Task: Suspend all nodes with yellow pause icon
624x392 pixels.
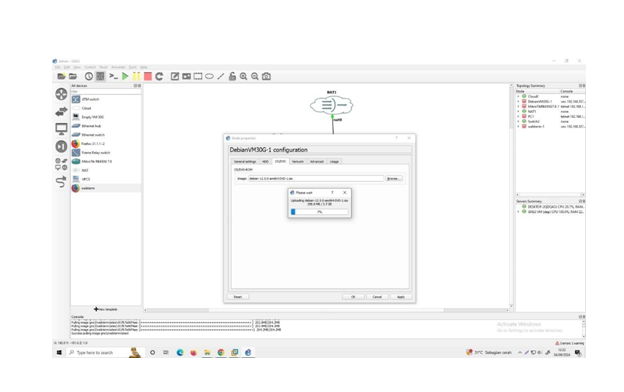Action: [136, 76]
